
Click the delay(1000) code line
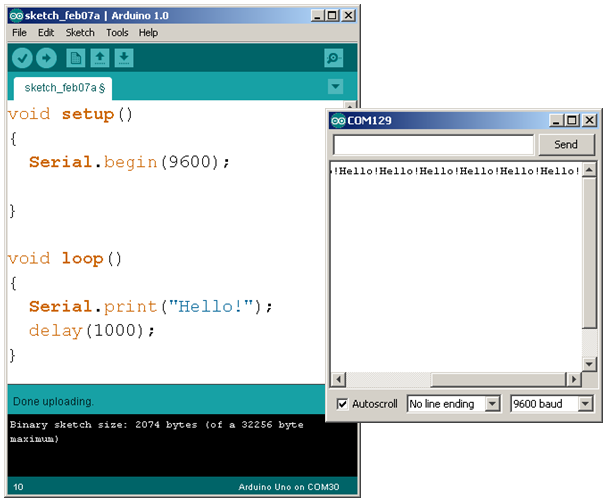click(91, 330)
